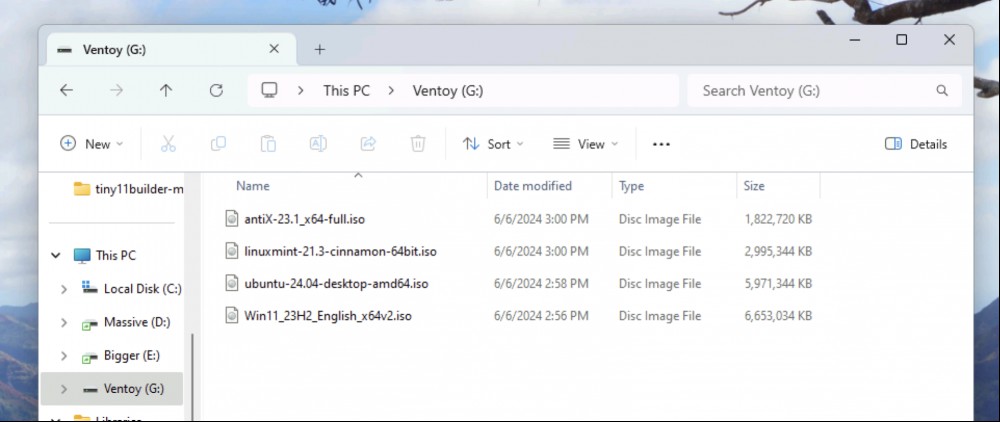Click Ventoy (G:) in the breadcrumb
Image resolution: width=1000 pixels, height=422 pixels.
click(448, 91)
